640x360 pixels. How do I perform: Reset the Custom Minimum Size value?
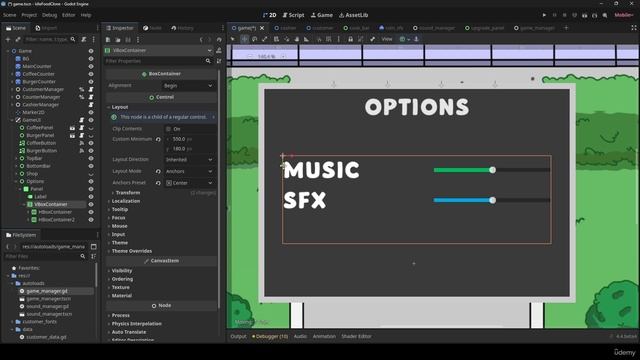pos(158,140)
